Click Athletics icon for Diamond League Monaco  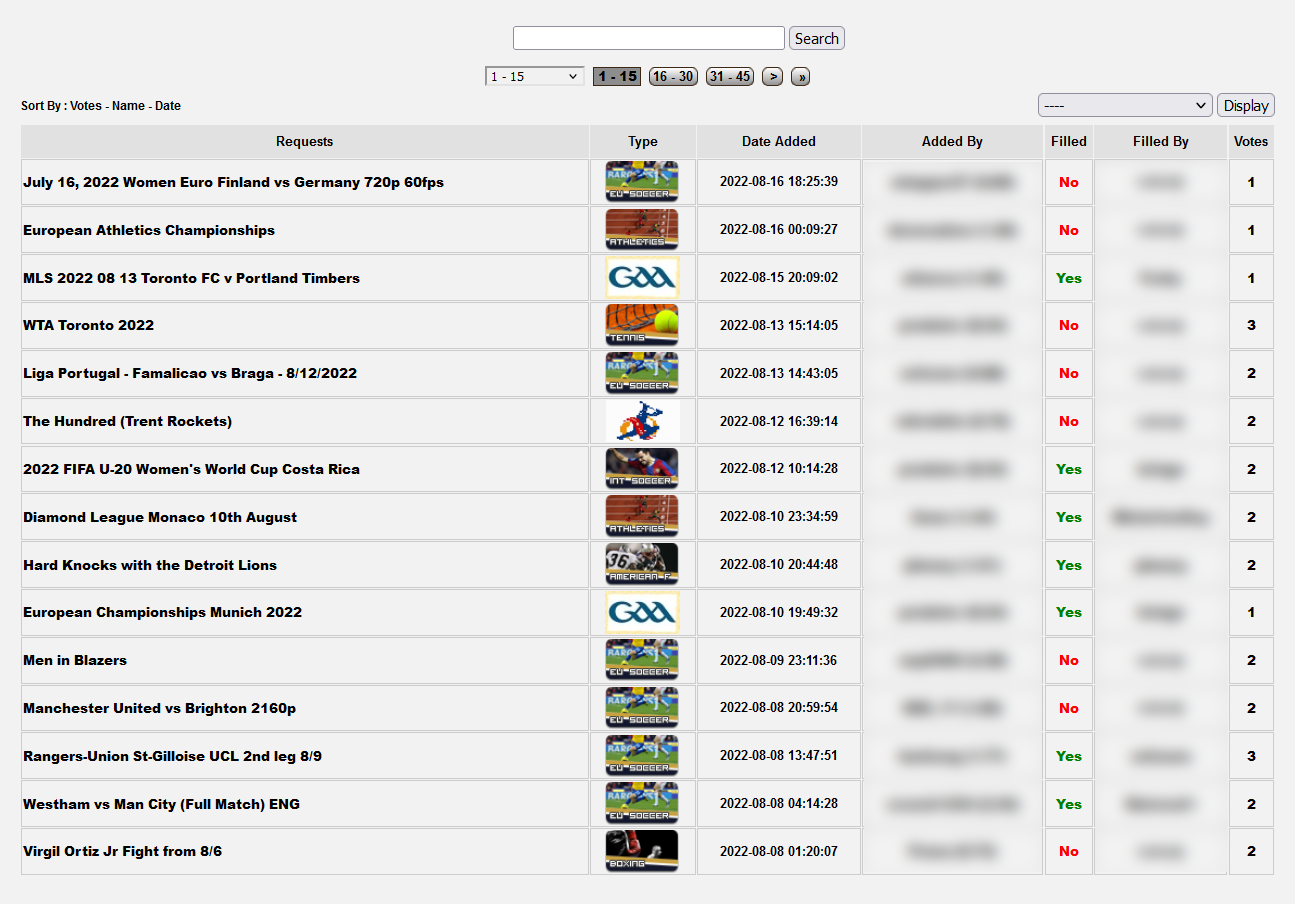tap(642, 517)
